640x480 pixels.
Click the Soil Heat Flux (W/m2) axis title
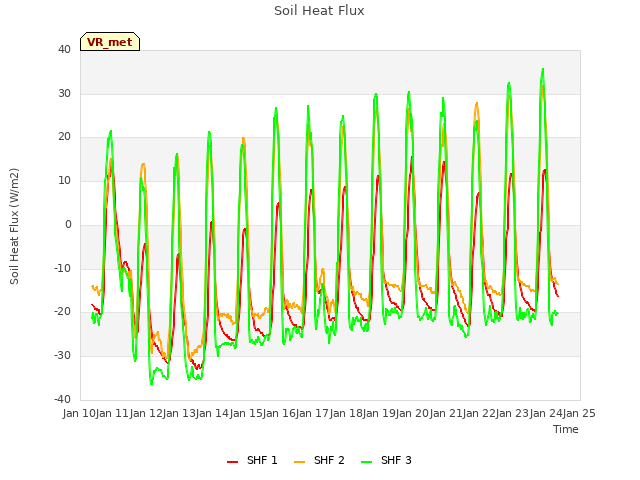[x=14, y=226]
